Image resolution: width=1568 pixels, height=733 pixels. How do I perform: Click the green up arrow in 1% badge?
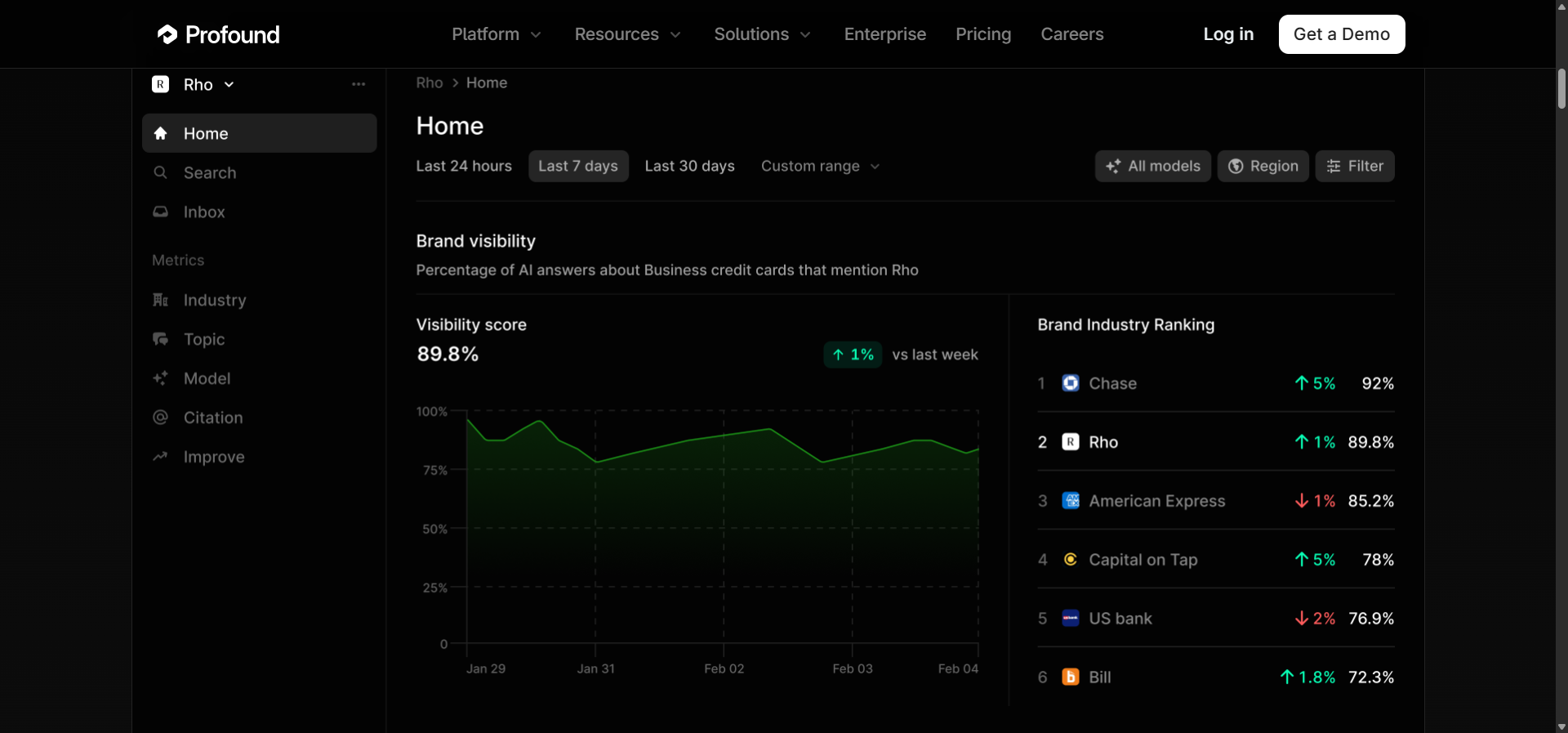[x=838, y=355]
